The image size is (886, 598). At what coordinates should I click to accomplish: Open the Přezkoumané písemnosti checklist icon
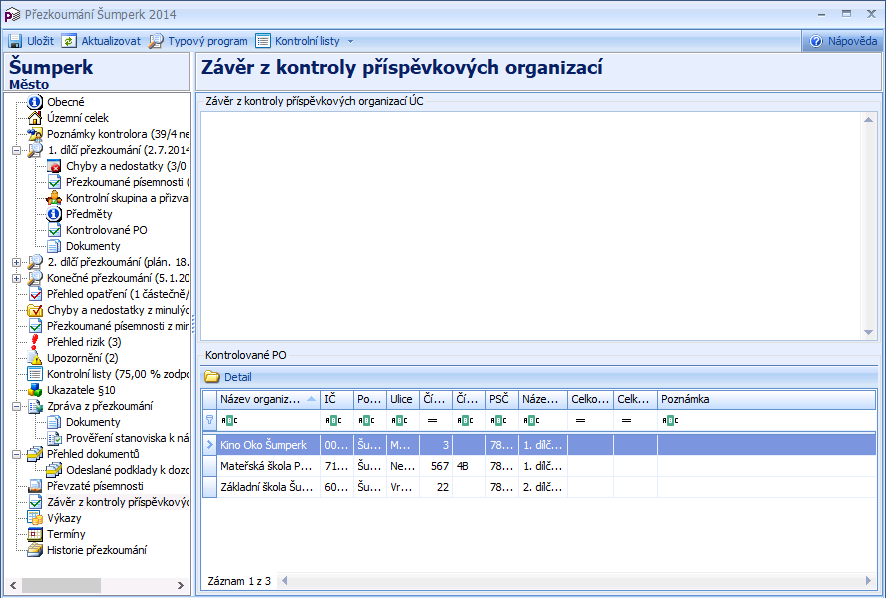[x=54, y=182]
